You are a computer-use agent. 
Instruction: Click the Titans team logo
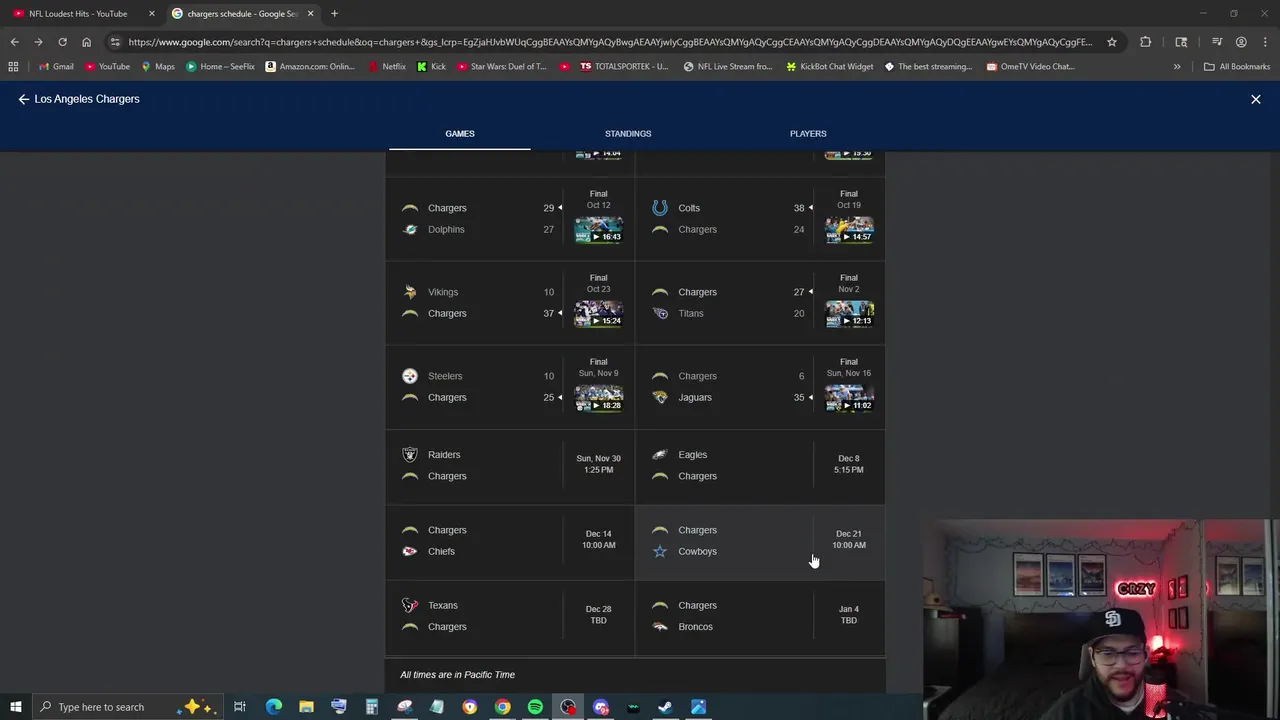[660, 313]
